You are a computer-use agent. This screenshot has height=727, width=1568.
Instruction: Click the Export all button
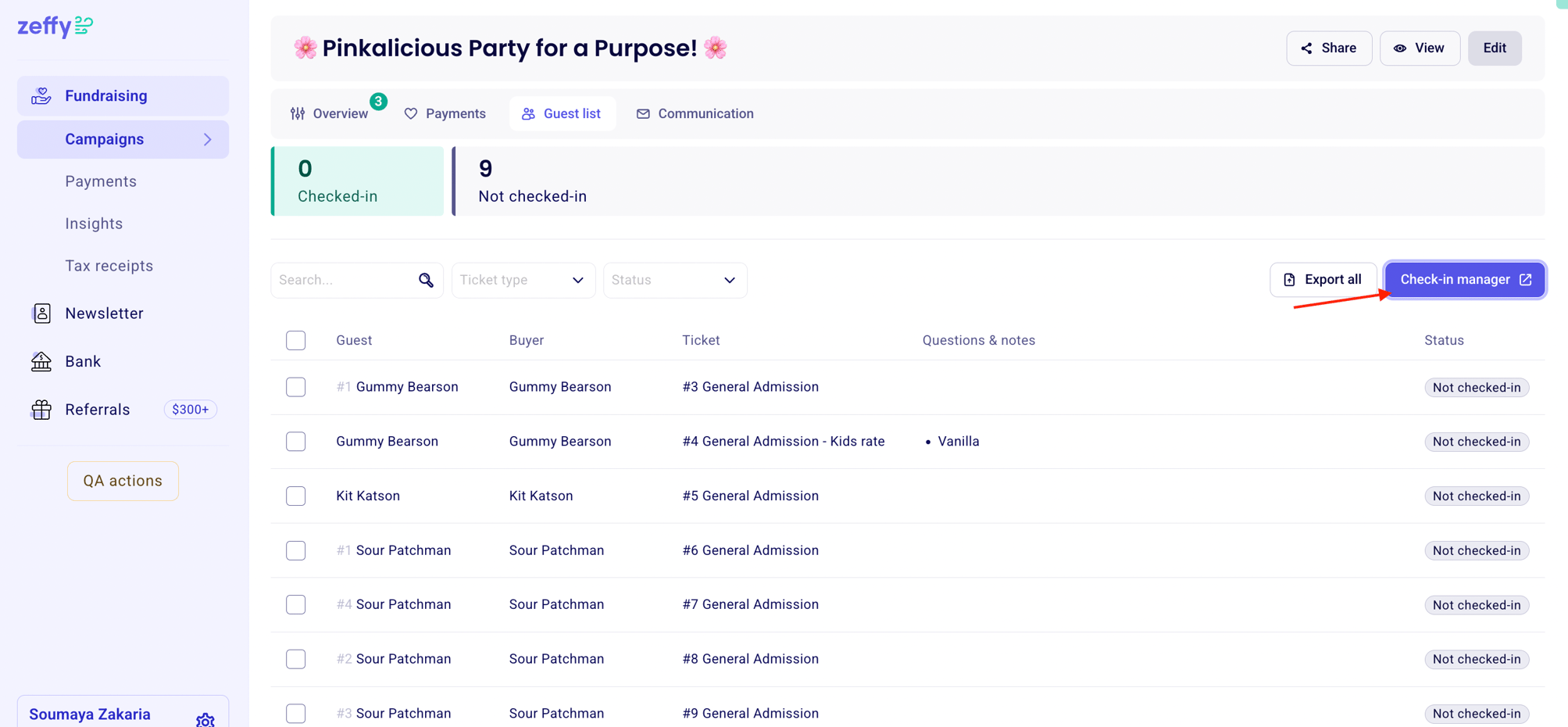[x=1323, y=280]
